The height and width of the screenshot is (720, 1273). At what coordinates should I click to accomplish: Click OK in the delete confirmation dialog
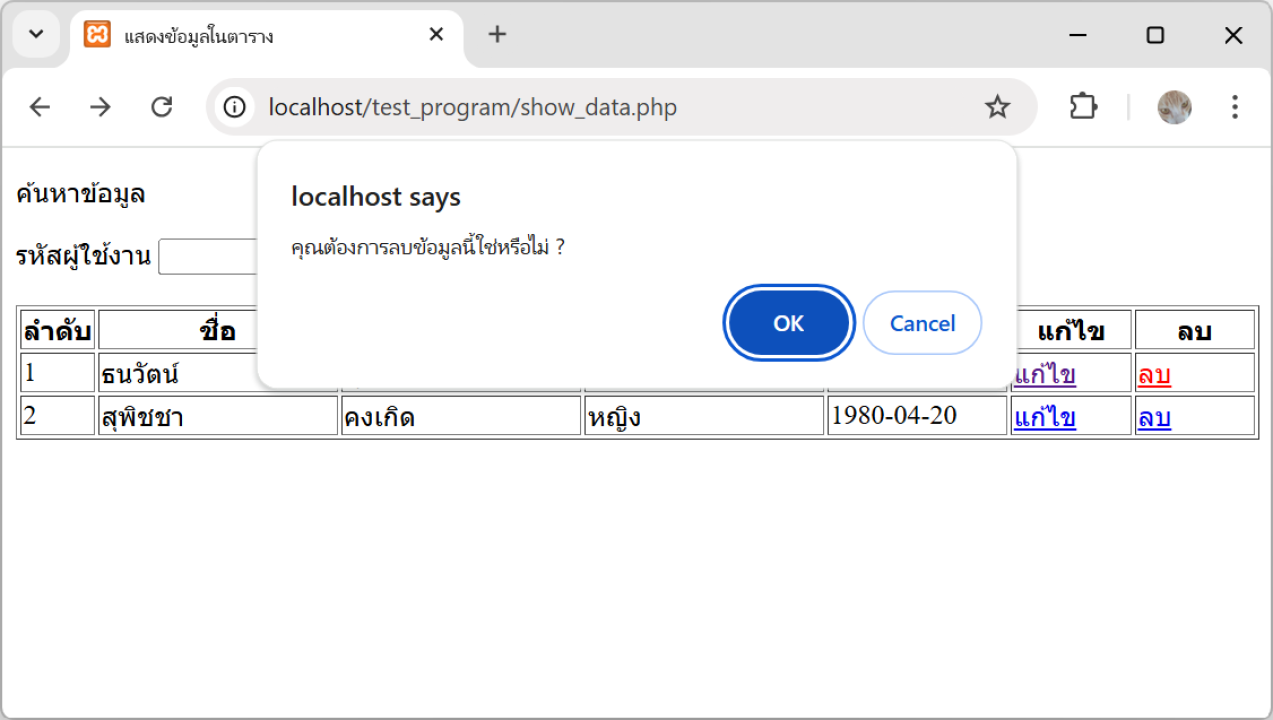pyautogui.click(x=788, y=323)
